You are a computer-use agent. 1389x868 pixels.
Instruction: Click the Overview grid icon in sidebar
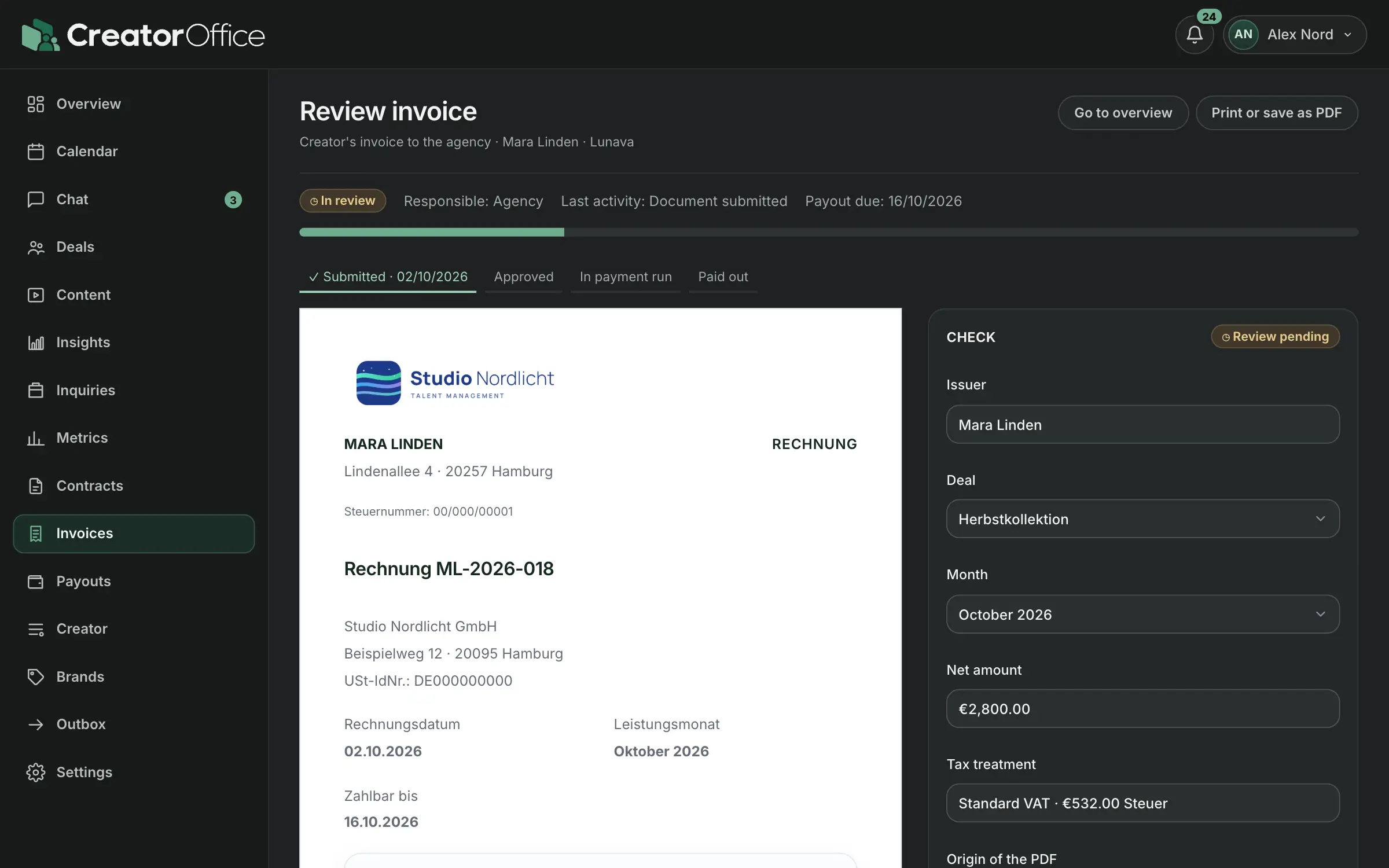click(36, 104)
